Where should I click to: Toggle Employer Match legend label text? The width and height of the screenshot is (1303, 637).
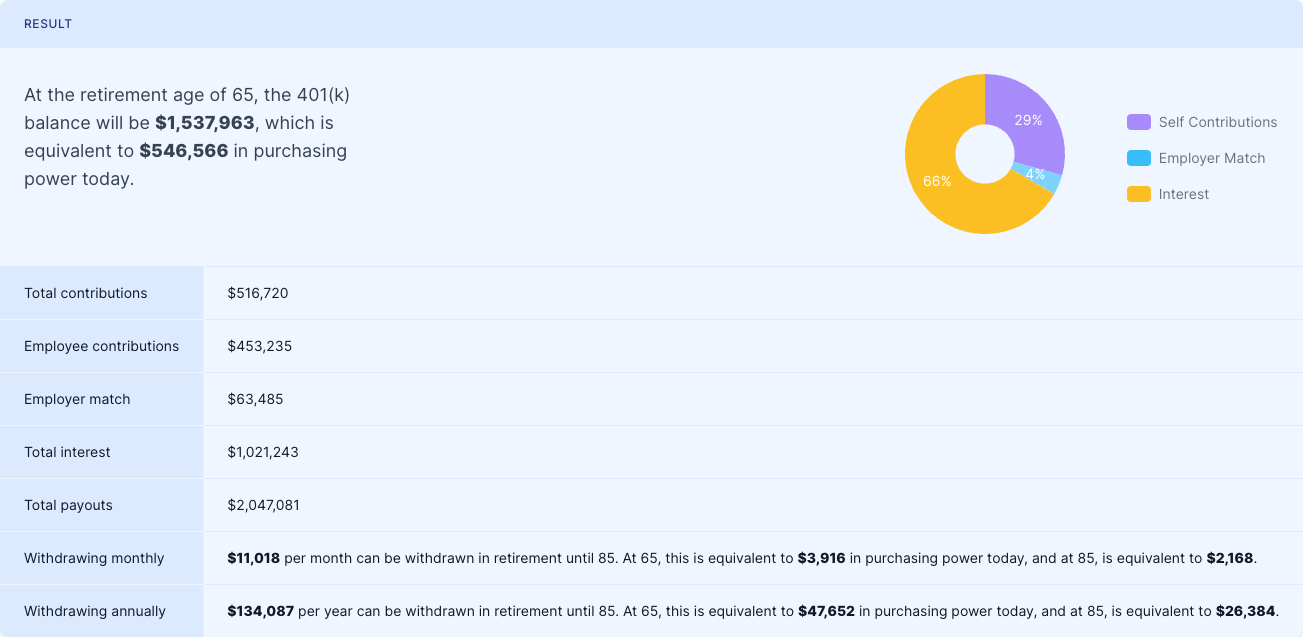1211,158
